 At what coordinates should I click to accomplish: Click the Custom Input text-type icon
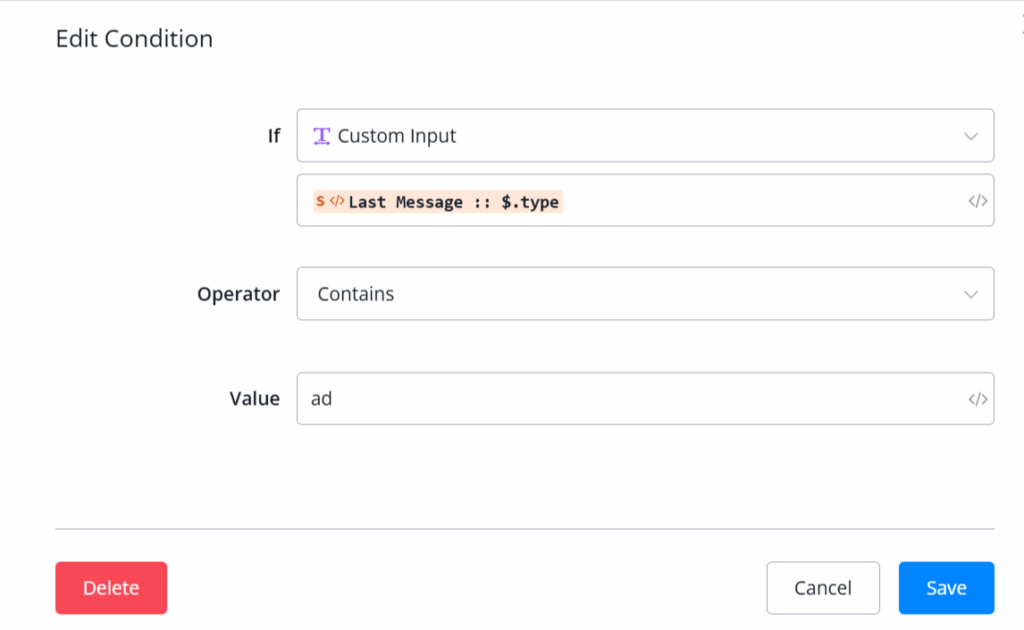click(x=322, y=136)
